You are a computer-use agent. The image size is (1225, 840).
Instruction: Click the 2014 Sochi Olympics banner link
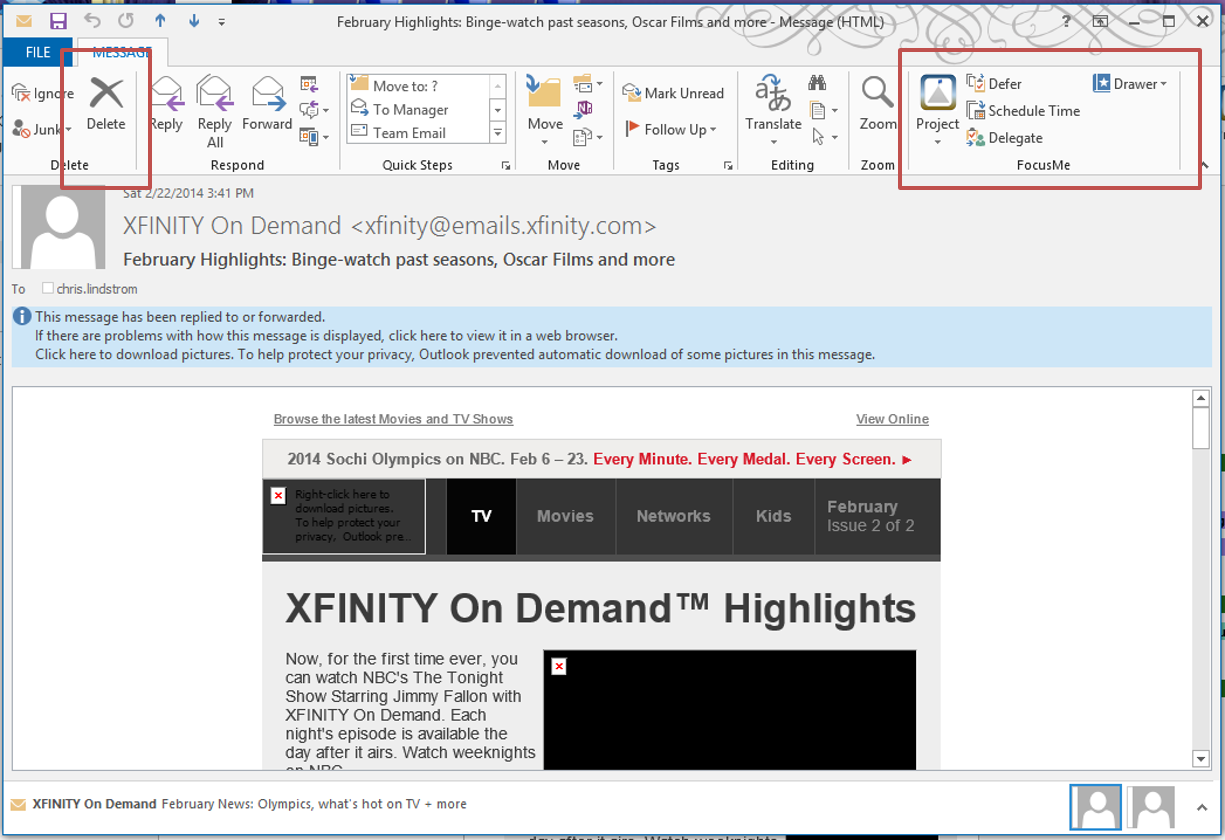pos(601,459)
